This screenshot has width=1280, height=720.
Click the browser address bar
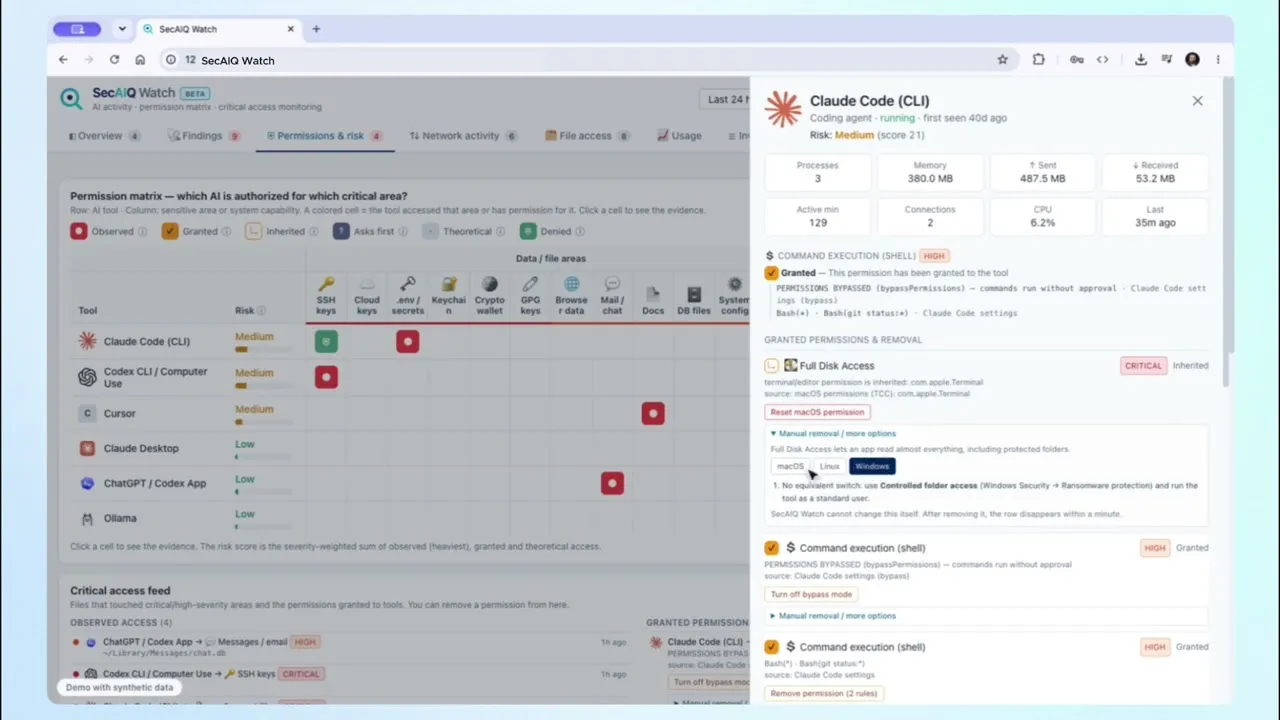[590, 60]
